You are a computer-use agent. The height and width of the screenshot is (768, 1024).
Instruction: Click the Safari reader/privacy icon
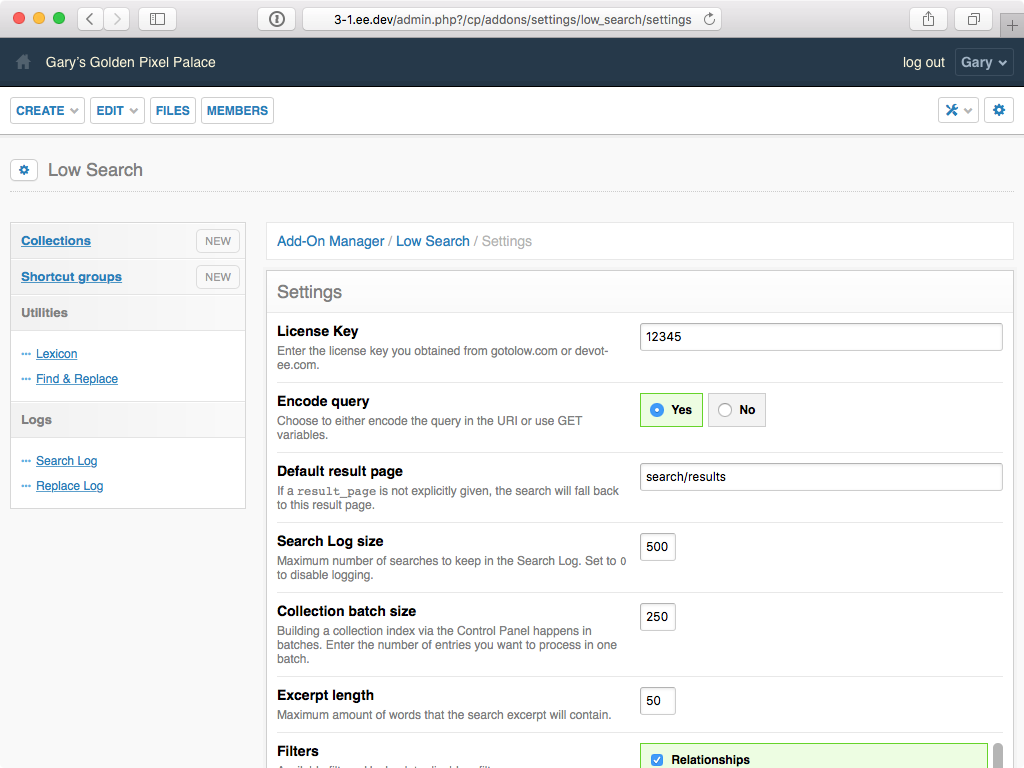click(x=277, y=19)
